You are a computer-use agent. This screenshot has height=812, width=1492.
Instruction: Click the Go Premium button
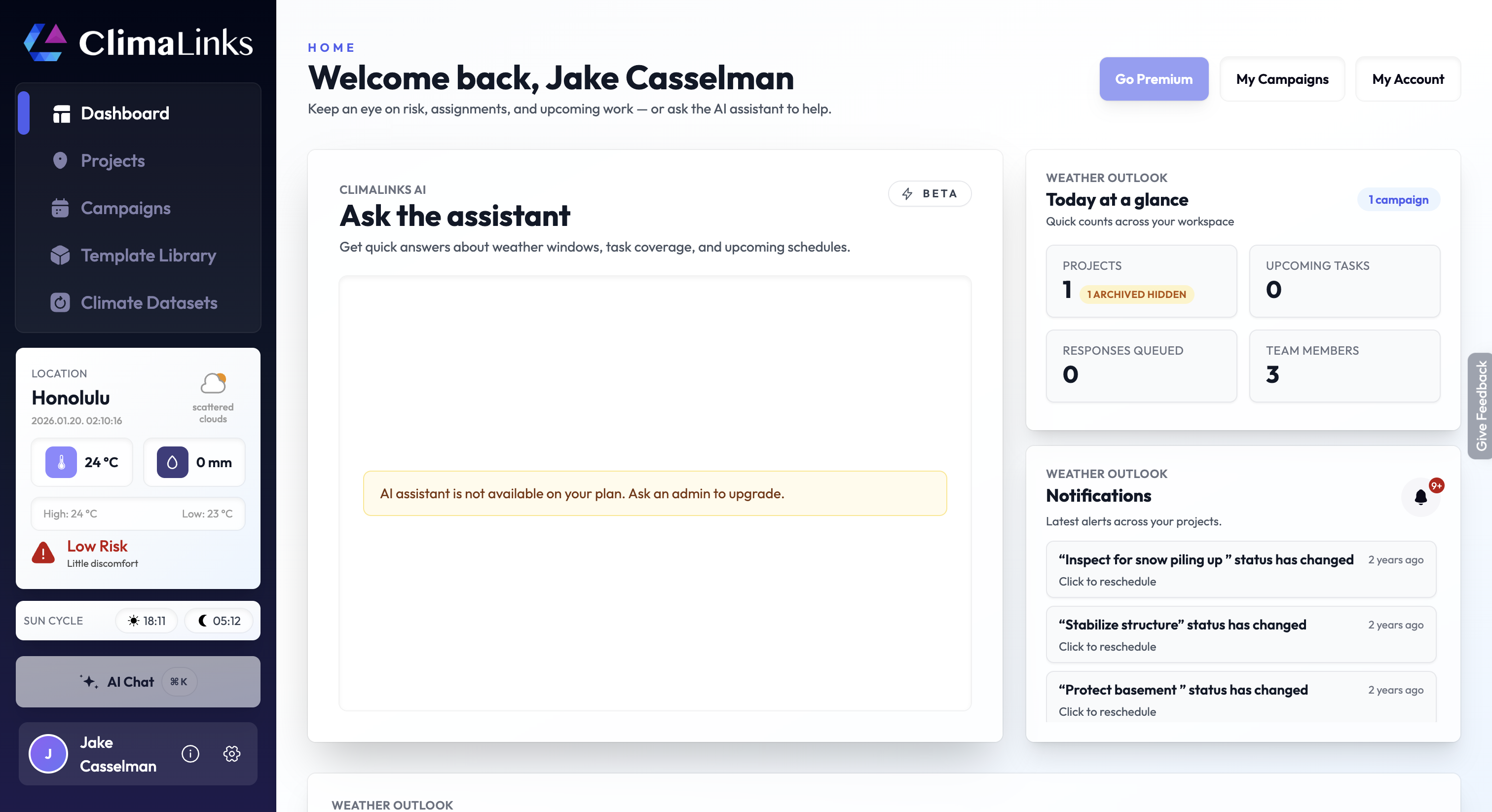pyautogui.click(x=1153, y=79)
